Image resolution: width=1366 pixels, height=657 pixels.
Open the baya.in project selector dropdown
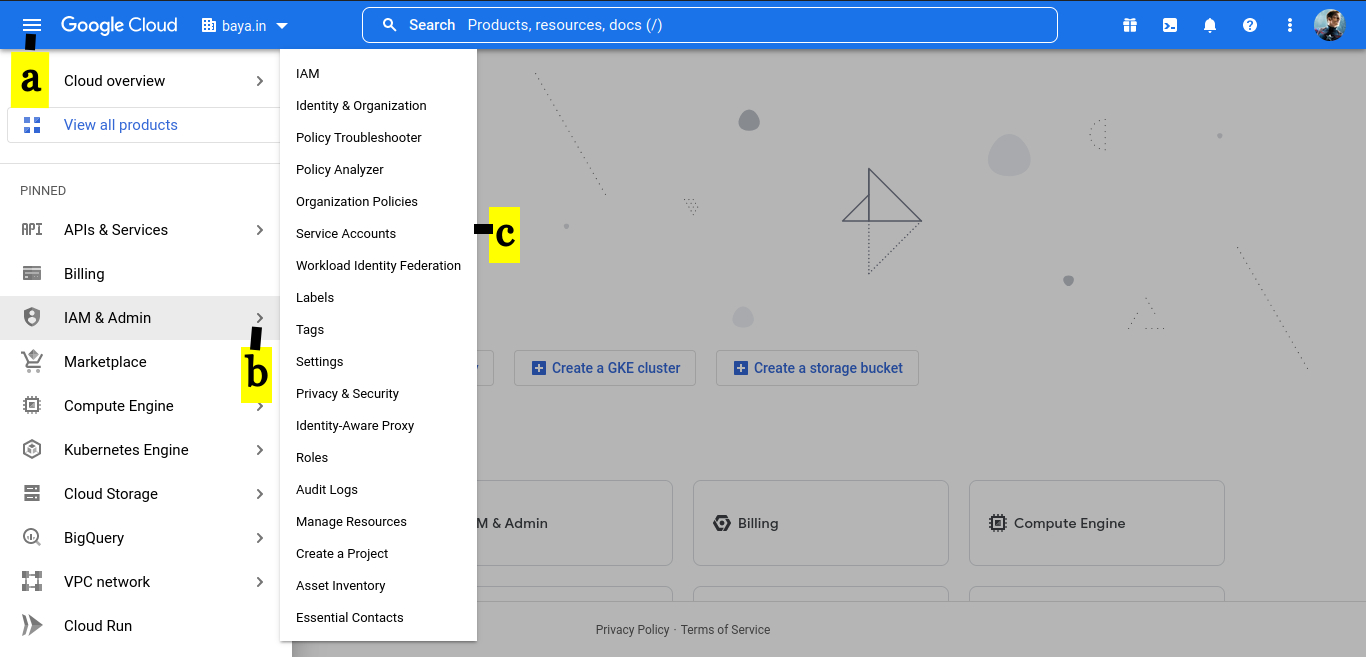tap(245, 26)
